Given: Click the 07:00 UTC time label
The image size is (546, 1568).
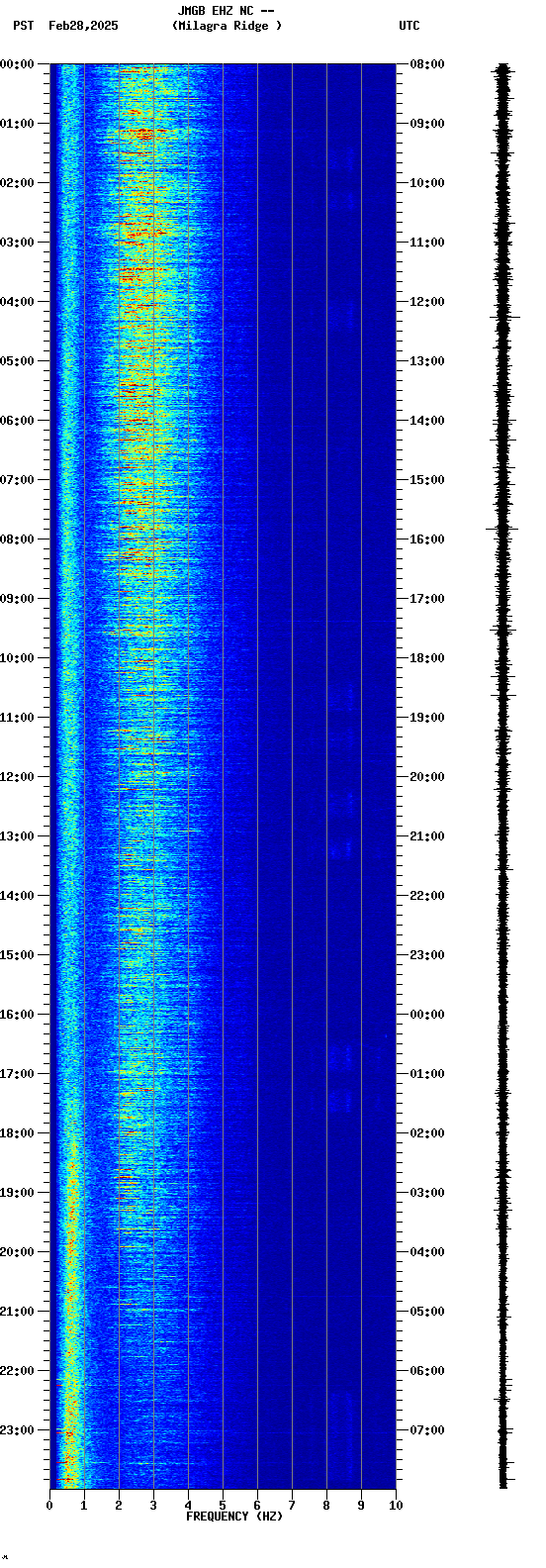Looking at the screenshot, I should click(427, 1430).
